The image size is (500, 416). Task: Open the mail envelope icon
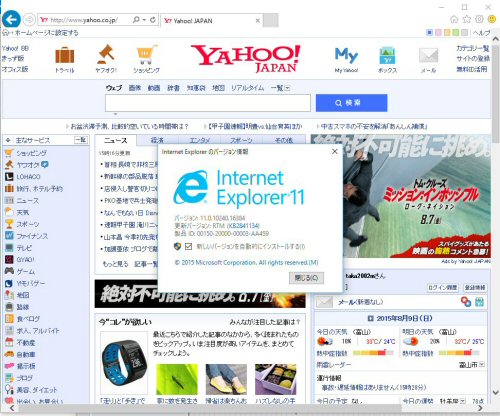[x=428, y=55]
